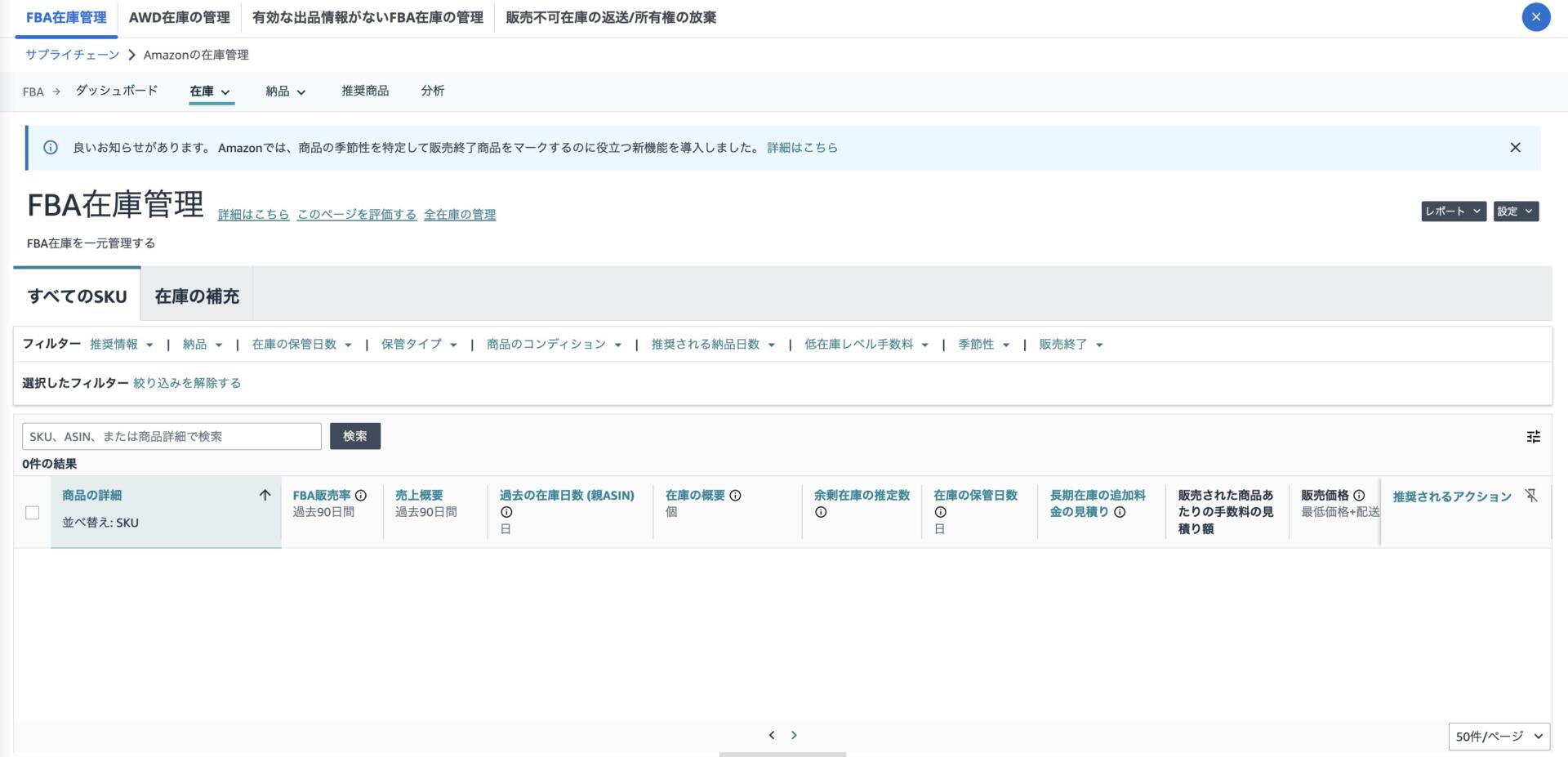
Task: Click the サプライチェーン breadcrumb link
Action: pyautogui.click(x=72, y=55)
